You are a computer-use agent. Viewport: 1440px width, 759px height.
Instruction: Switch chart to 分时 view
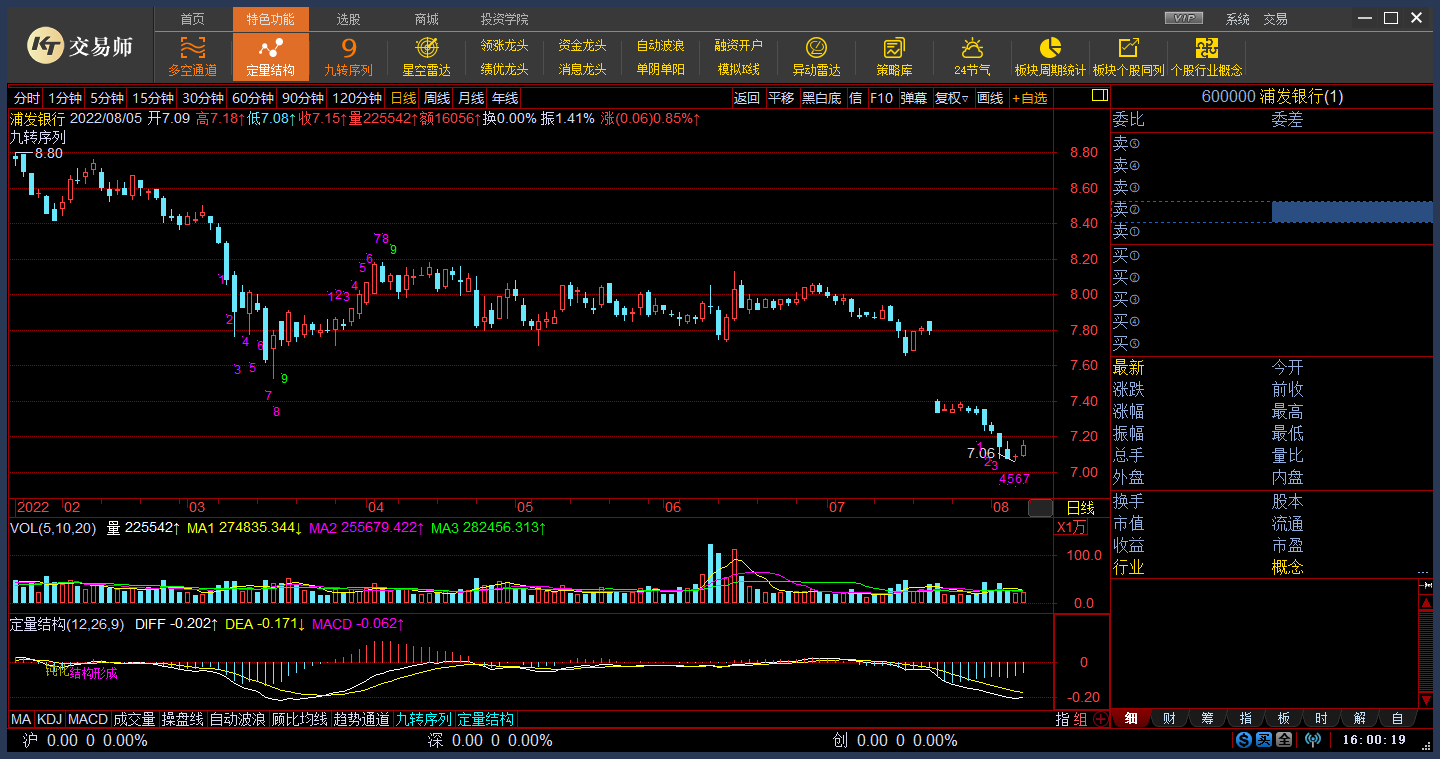coord(27,97)
